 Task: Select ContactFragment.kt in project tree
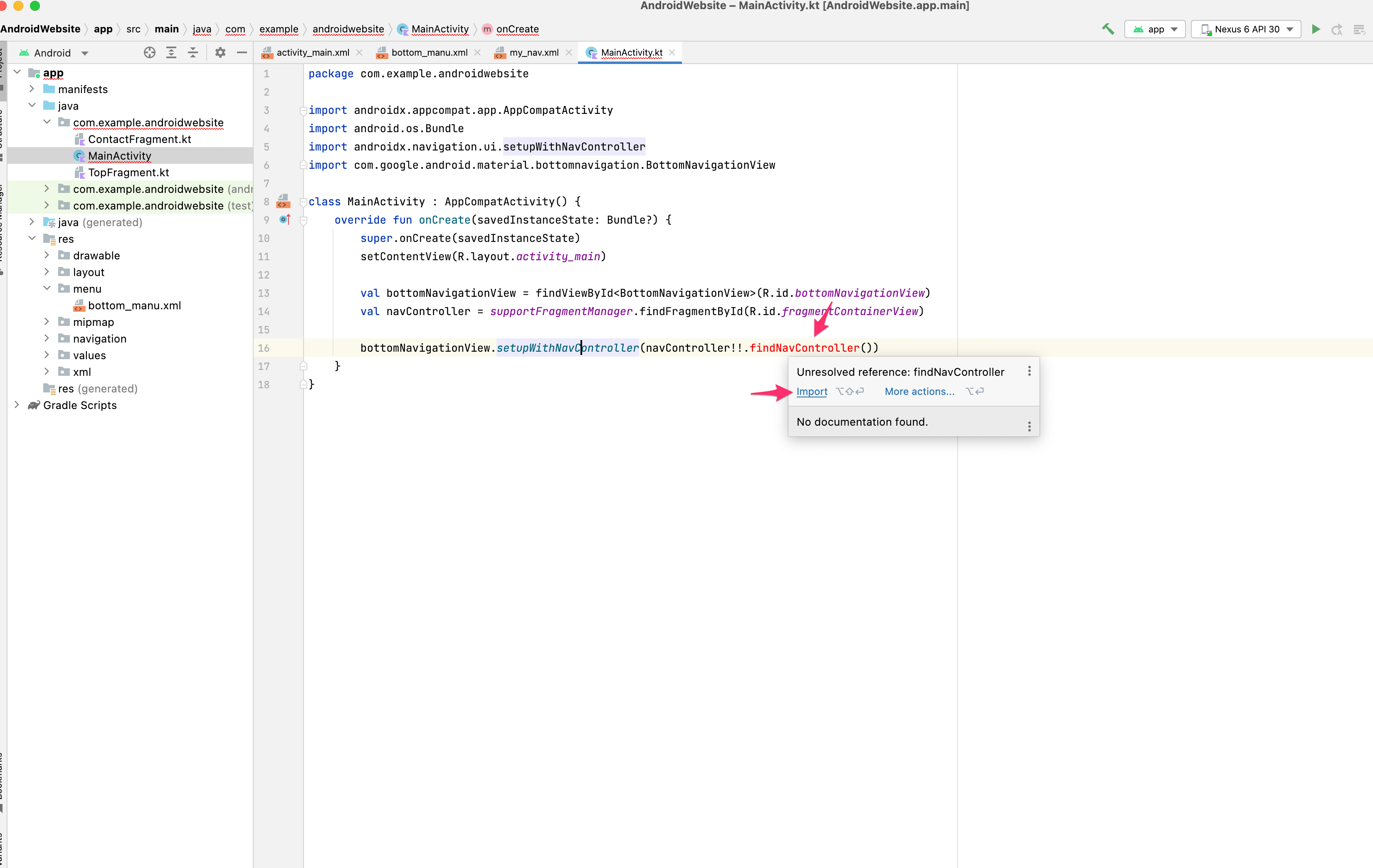click(x=139, y=139)
